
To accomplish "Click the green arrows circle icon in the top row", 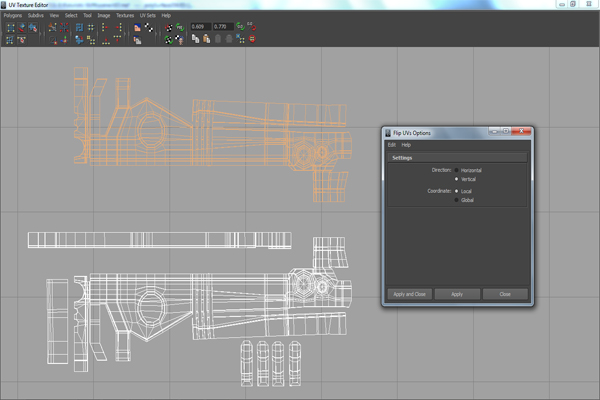I will tap(180, 28).
